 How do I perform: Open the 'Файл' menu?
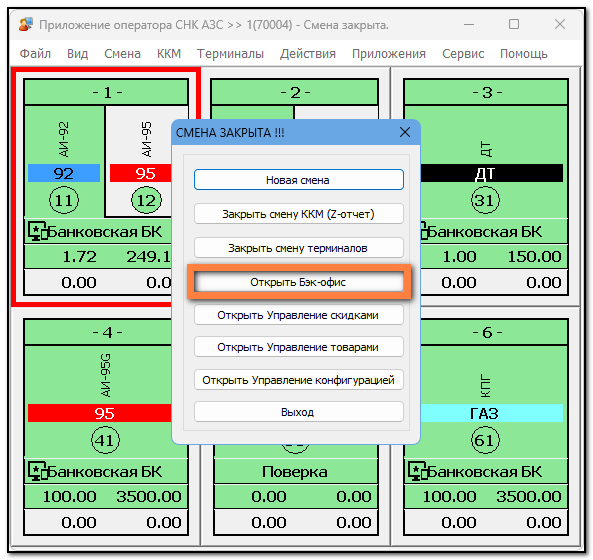click(35, 54)
